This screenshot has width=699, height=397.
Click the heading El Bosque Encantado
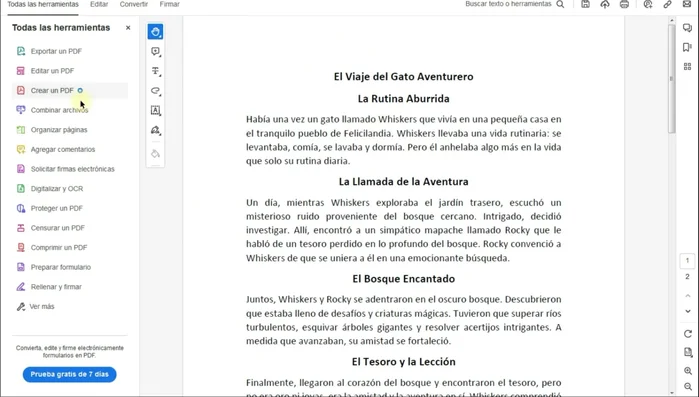(x=403, y=279)
